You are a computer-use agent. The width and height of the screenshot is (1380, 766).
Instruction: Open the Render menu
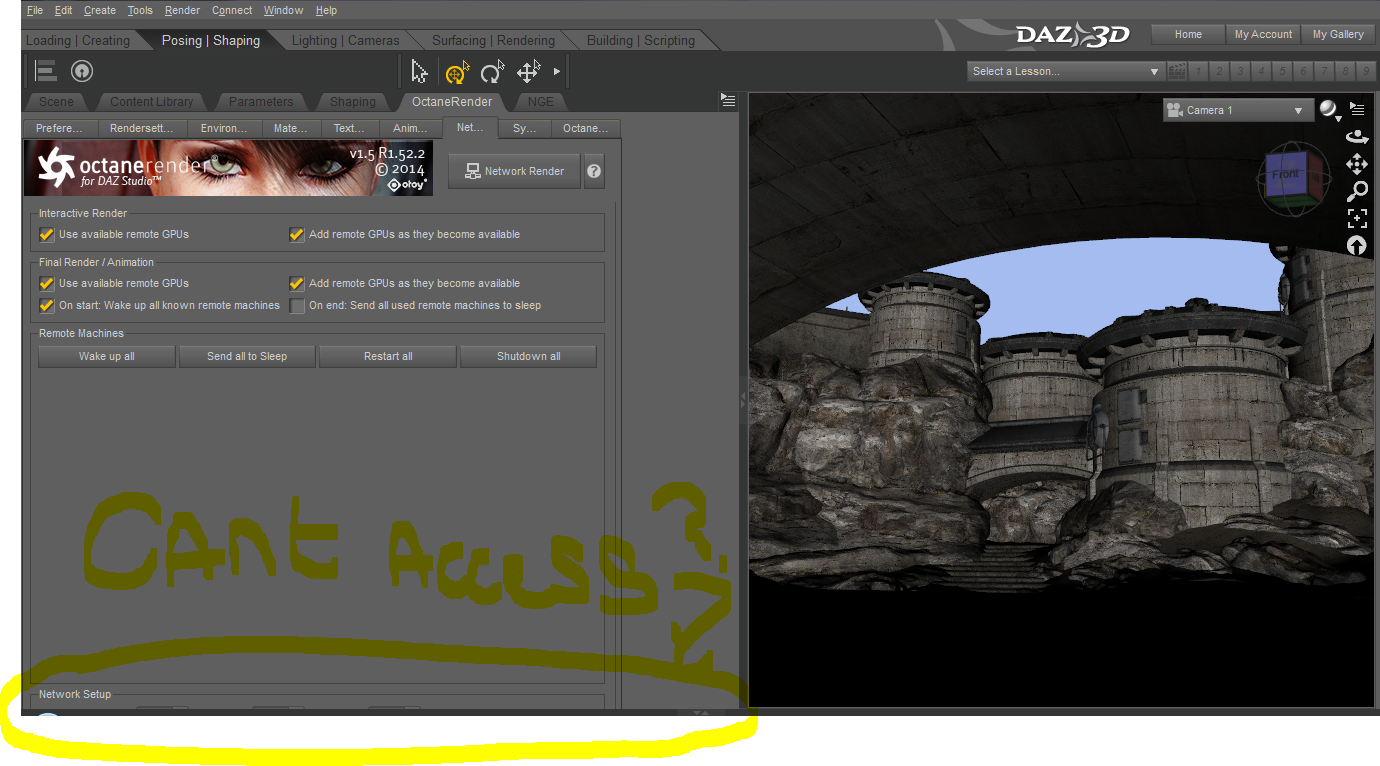pos(182,10)
